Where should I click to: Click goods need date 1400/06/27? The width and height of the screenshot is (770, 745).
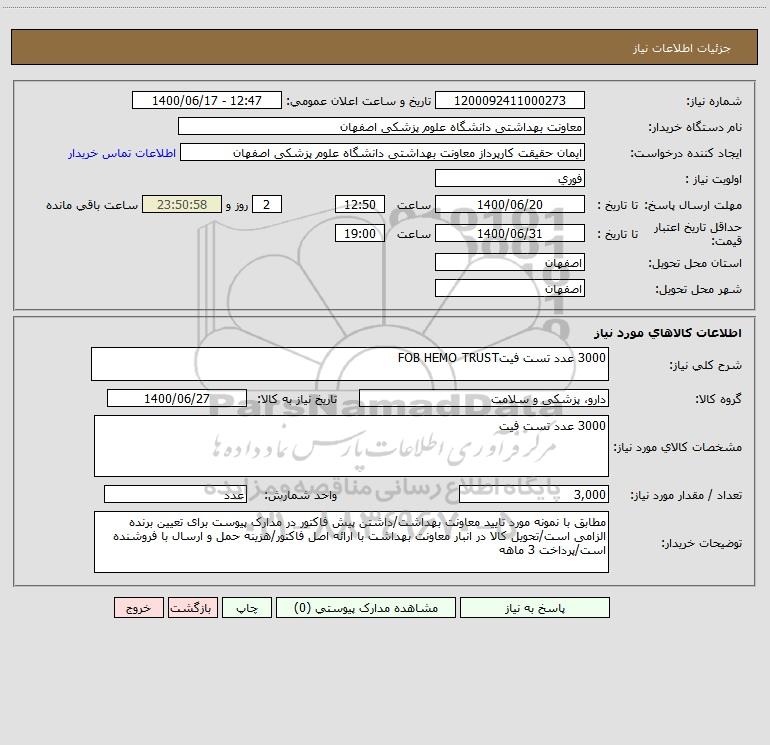(x=177, y=399)
